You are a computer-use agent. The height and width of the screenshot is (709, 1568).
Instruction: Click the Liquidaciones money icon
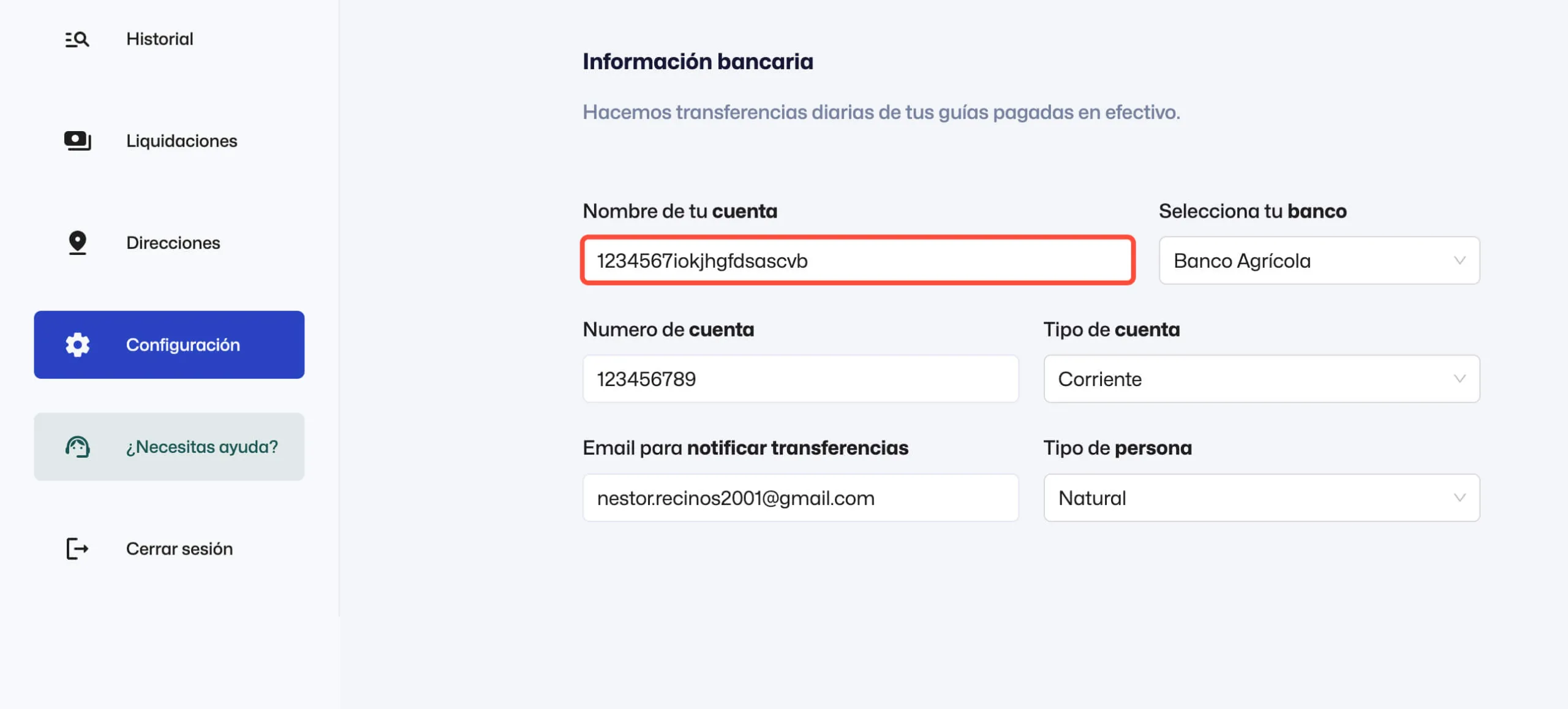coord(77,141)
